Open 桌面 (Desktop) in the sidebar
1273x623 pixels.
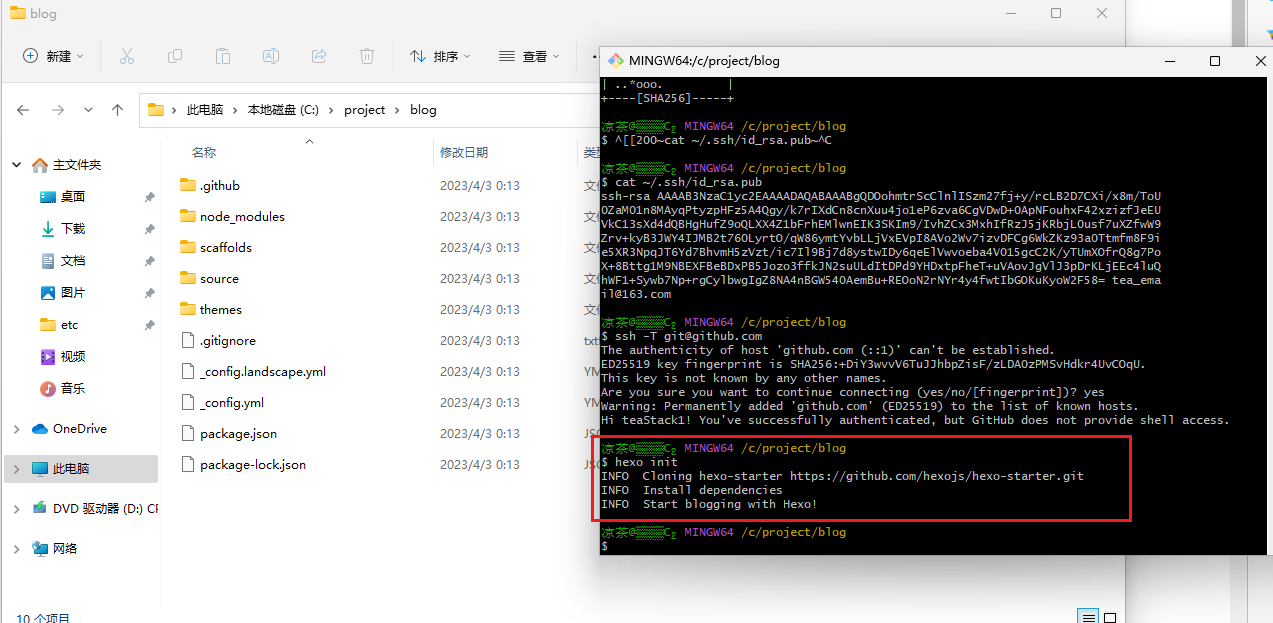[72, 197]
